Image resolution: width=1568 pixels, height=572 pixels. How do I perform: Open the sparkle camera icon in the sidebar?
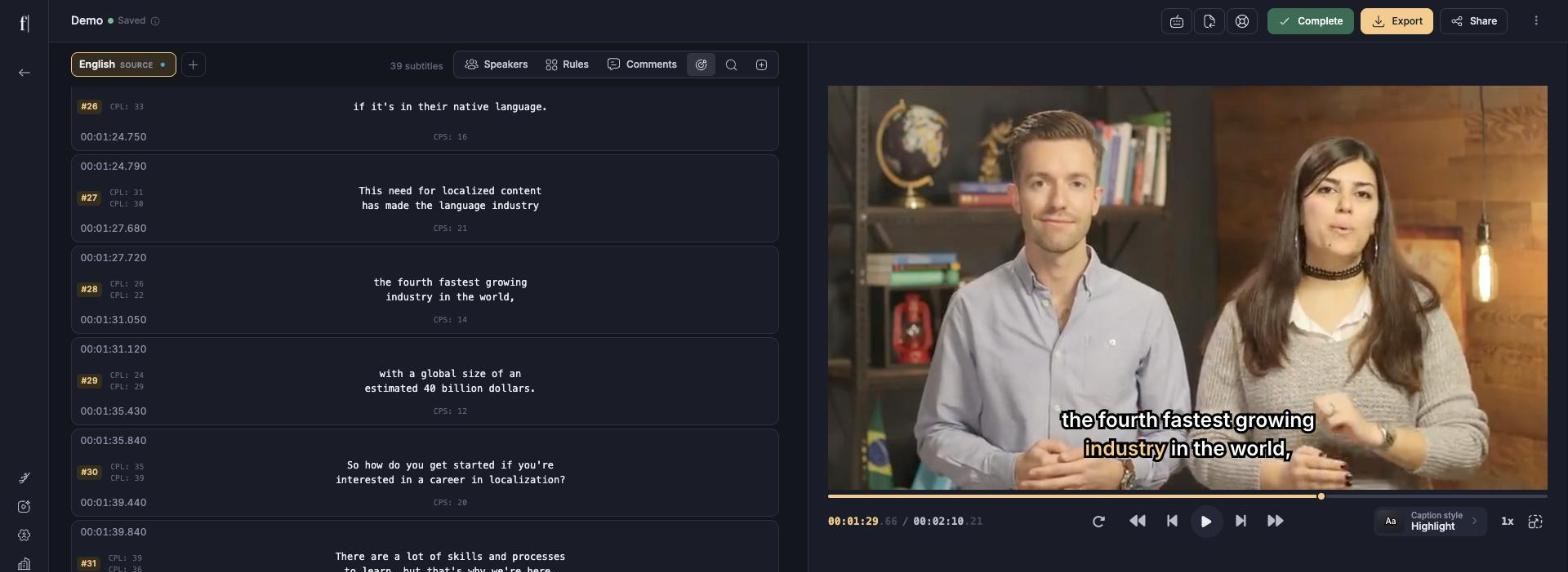(24, 507)
